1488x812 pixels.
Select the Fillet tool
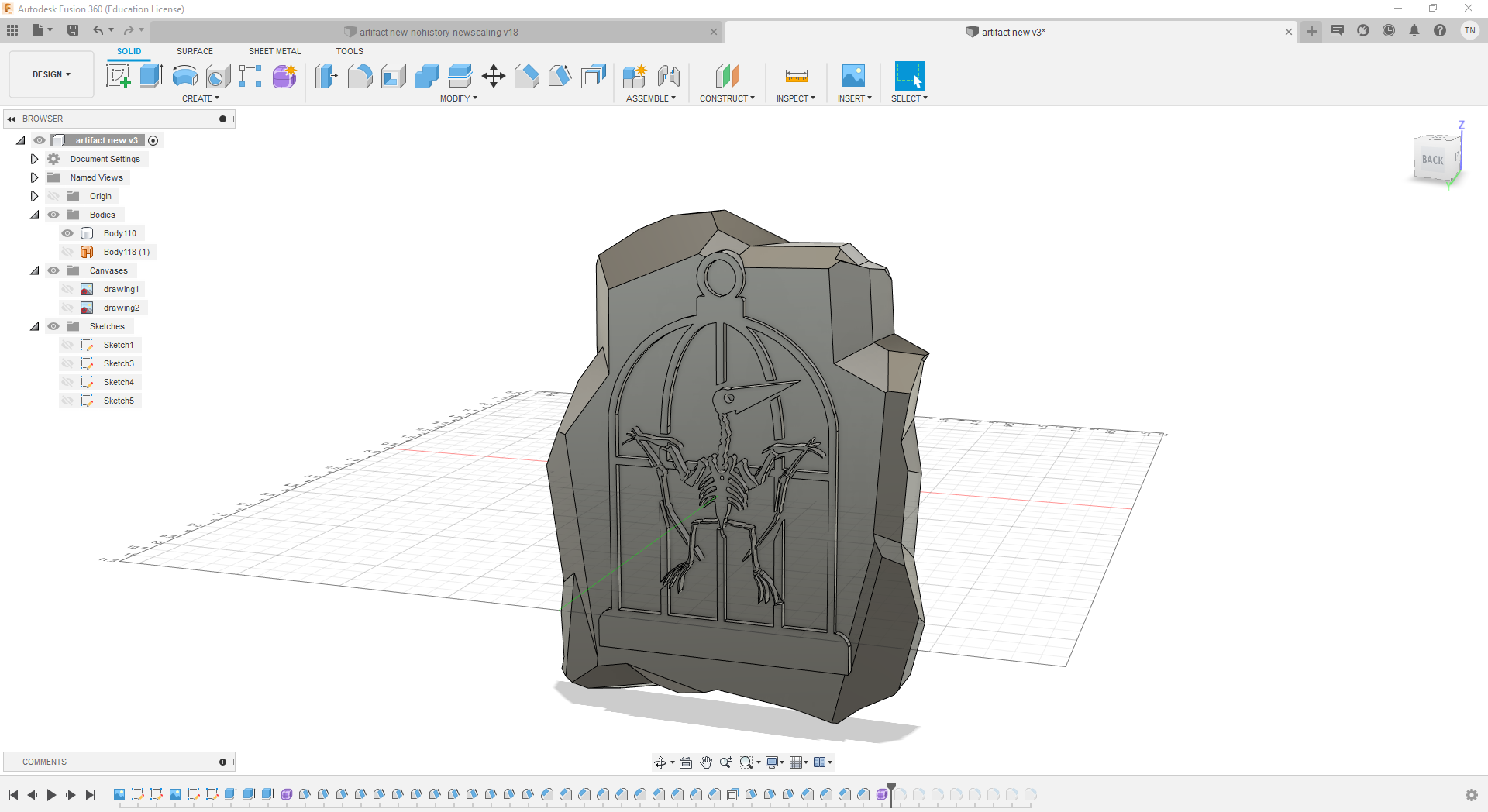click(360, 76)
